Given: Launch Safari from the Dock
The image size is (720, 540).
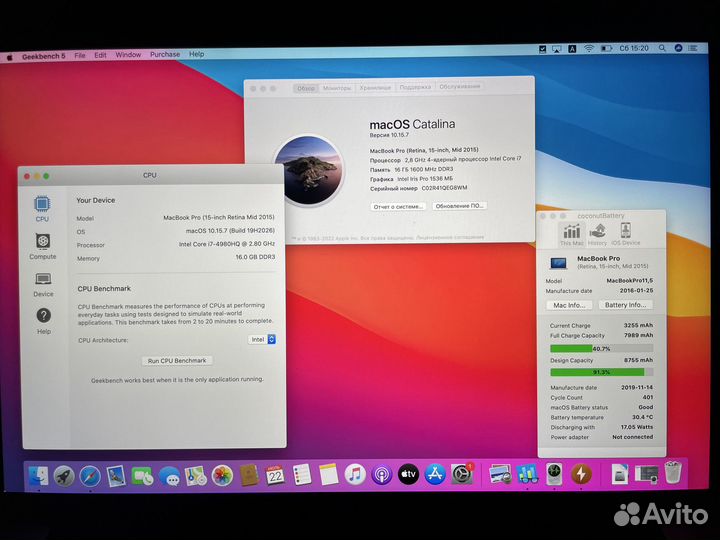Looking at the screenshot, I should click(90, 476).
